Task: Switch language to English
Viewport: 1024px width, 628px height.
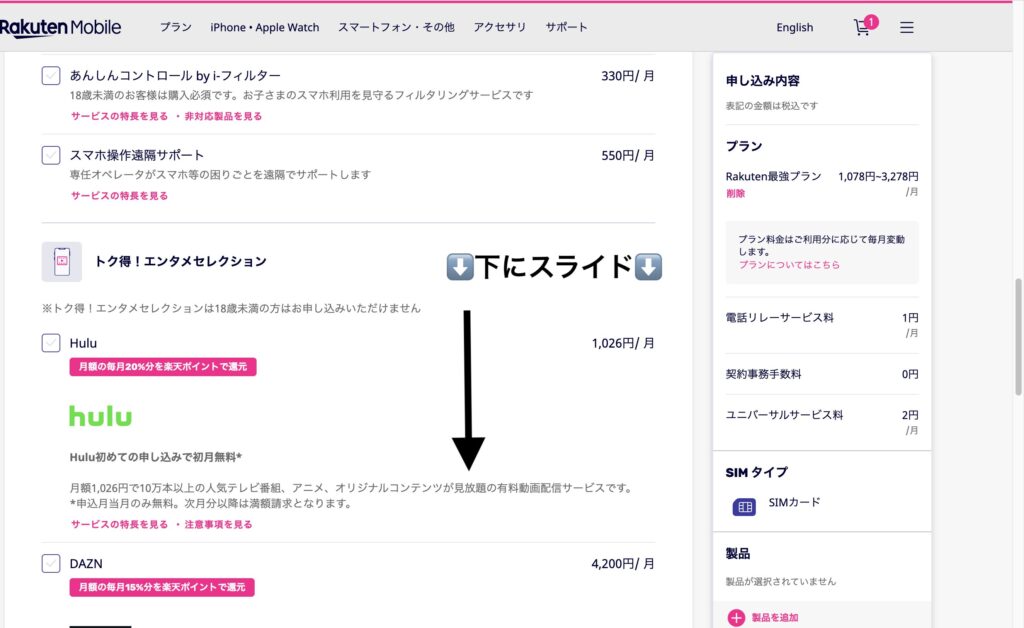Action: 795,27
